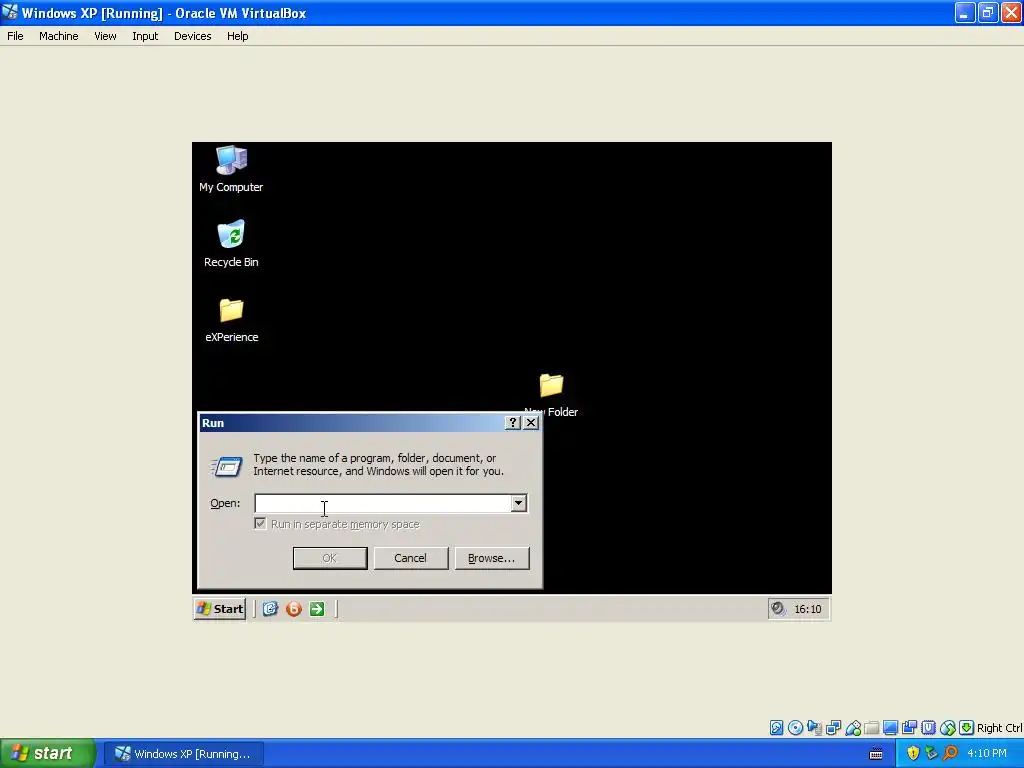Select the New Folder desktop icon
The image size is (1024, 768).
[551, 394]
